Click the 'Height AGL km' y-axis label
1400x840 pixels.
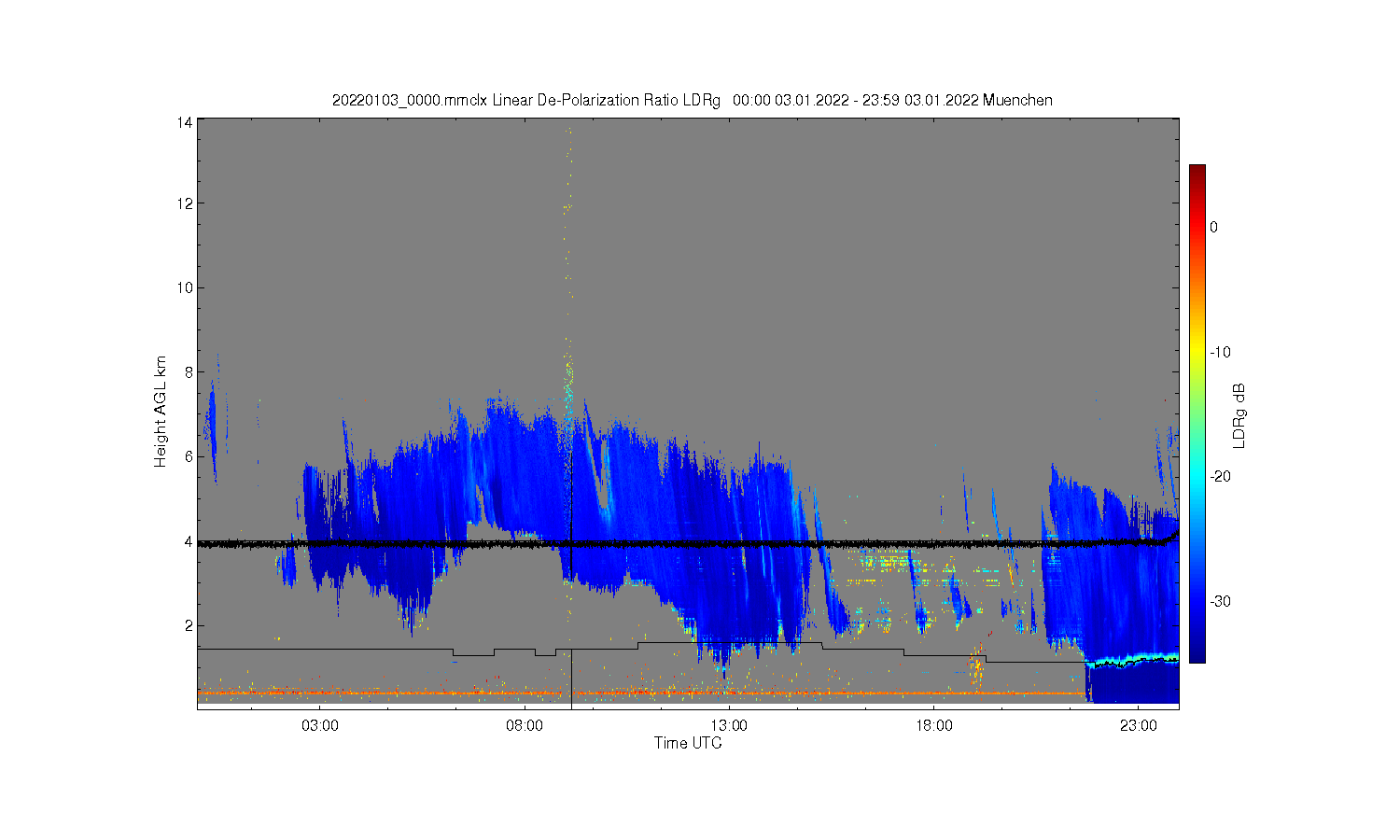(x=161, y=412)
